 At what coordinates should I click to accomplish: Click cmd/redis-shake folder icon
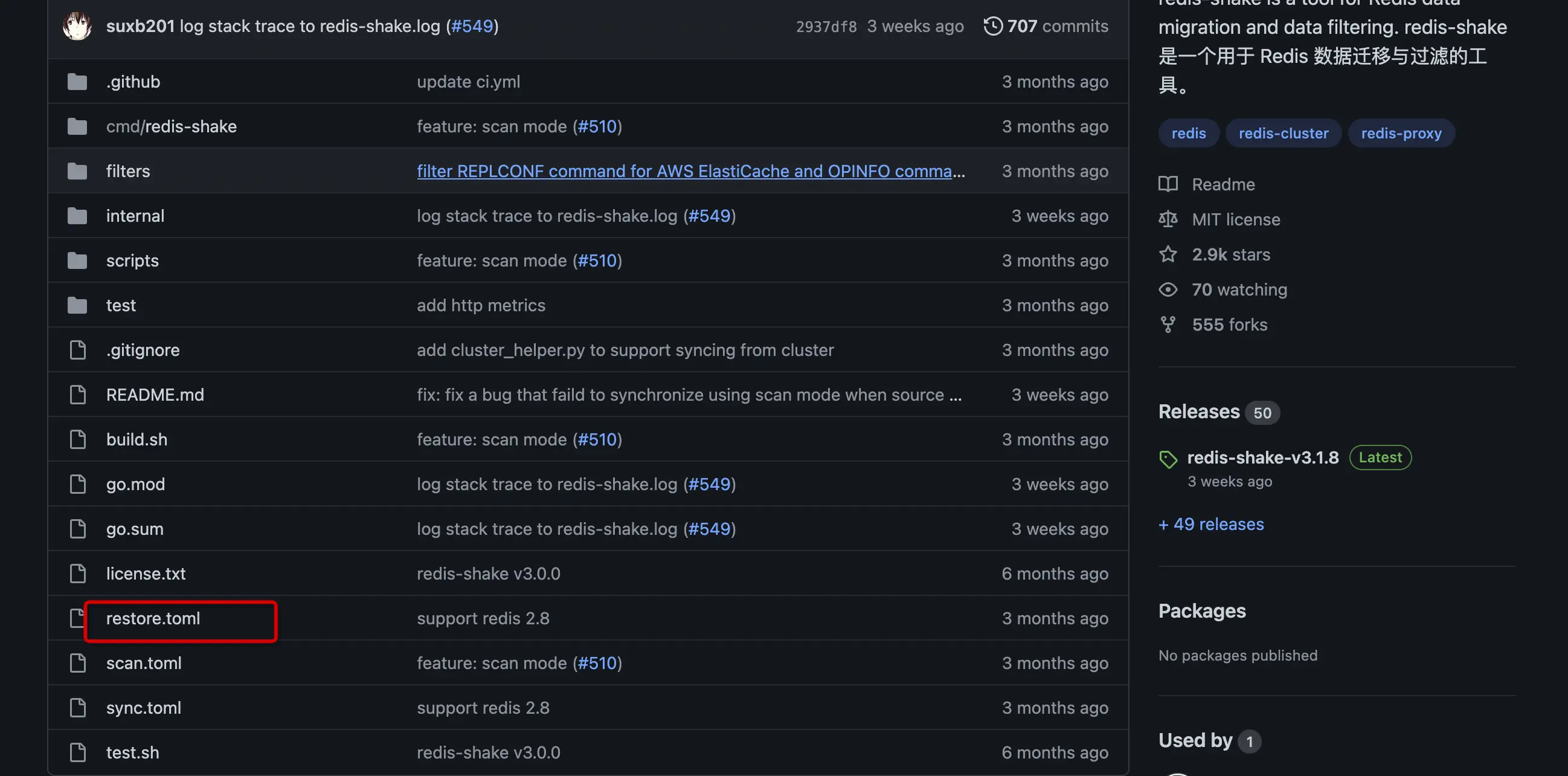click(x=77, y=127)
